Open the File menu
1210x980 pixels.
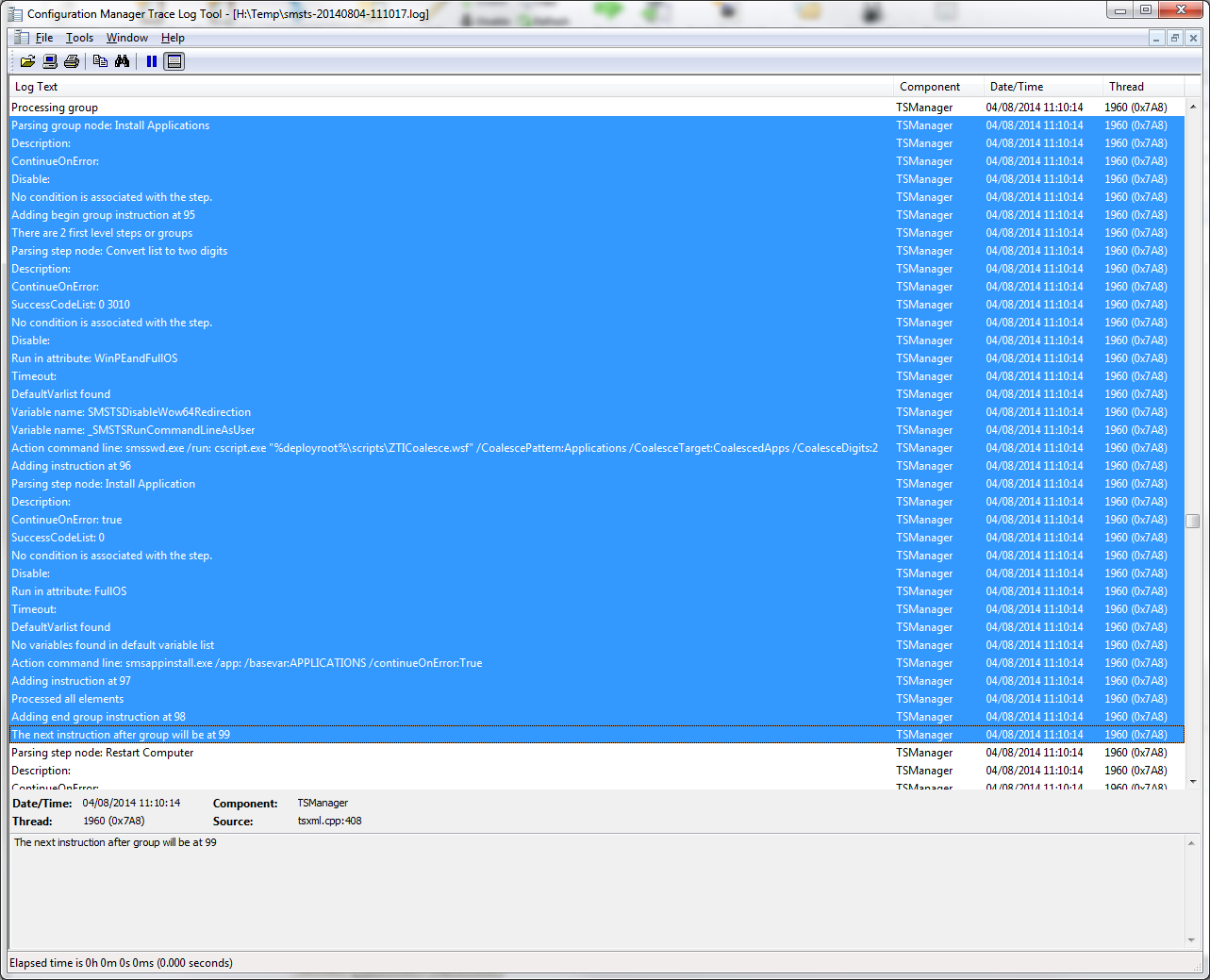coord(43,38)
